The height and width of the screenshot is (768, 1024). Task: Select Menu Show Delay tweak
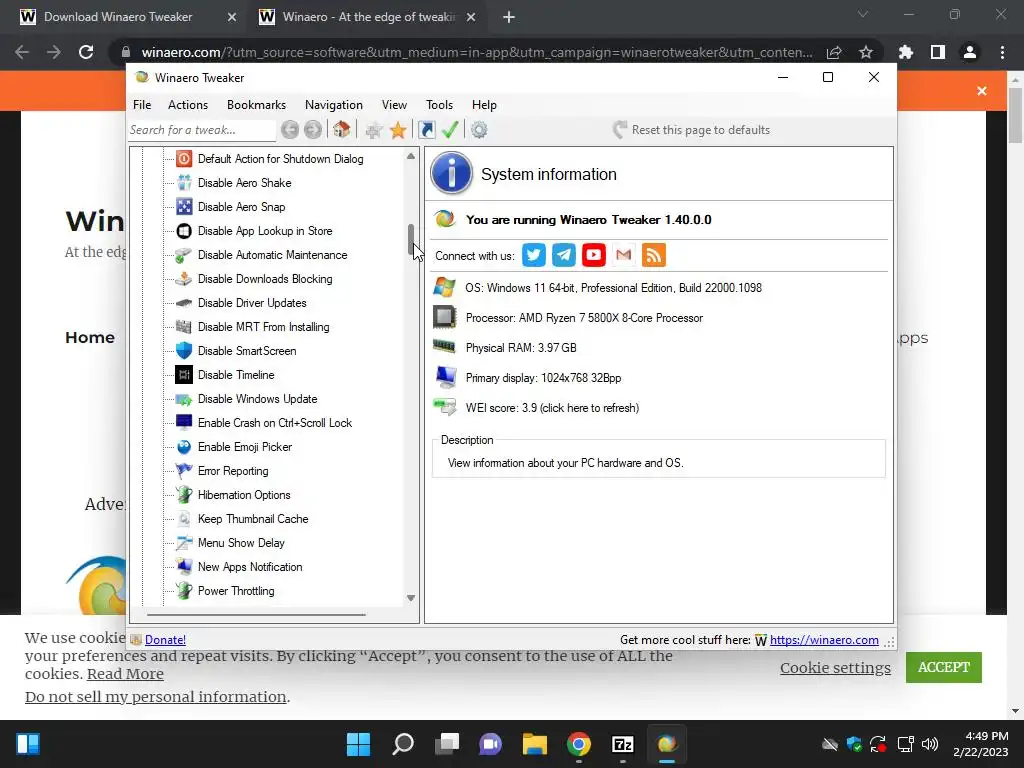[x=241, y=543]
